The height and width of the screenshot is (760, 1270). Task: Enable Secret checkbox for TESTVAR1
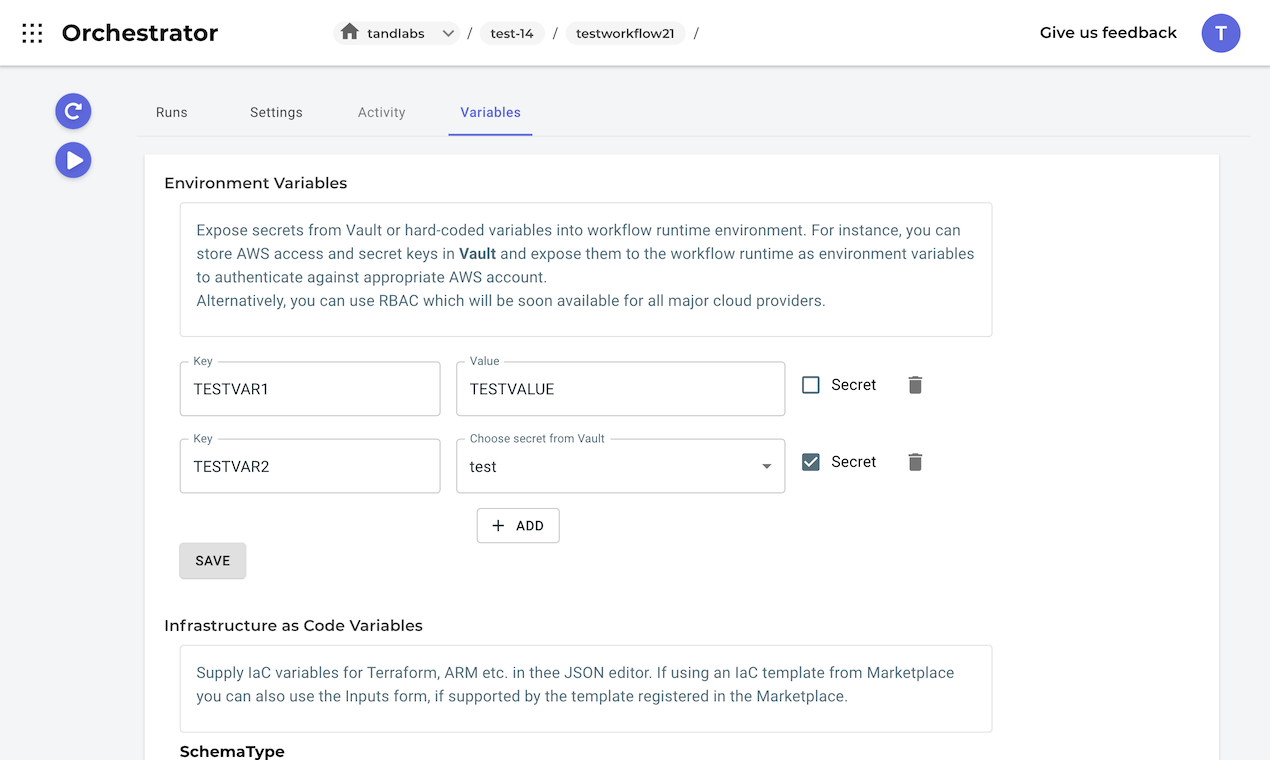811,385
